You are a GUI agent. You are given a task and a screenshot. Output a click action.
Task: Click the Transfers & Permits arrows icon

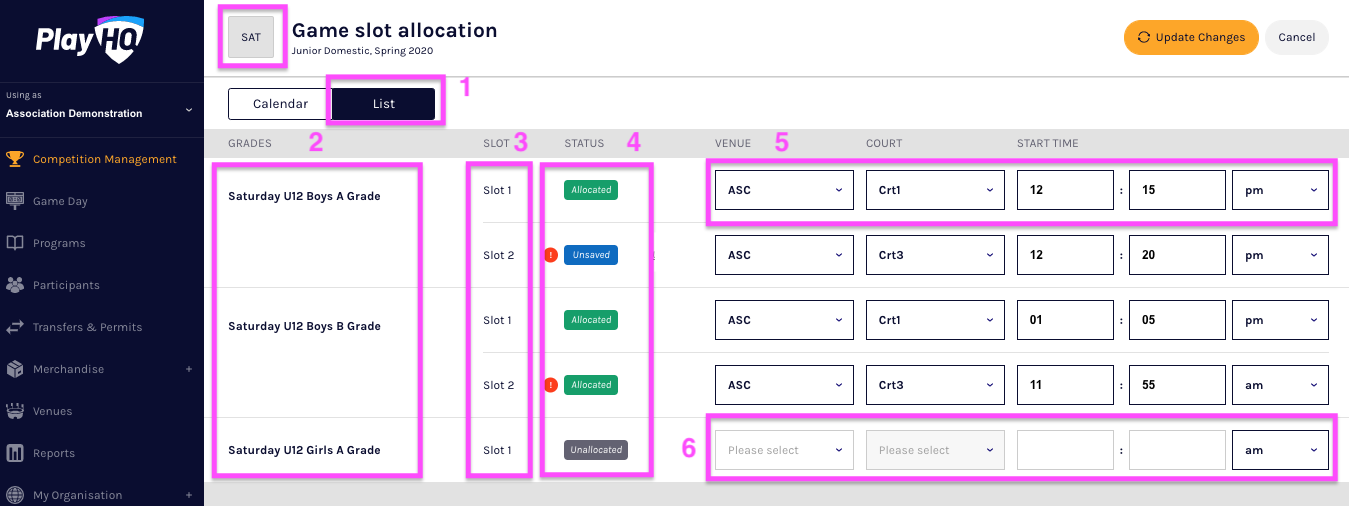(15, 327)
